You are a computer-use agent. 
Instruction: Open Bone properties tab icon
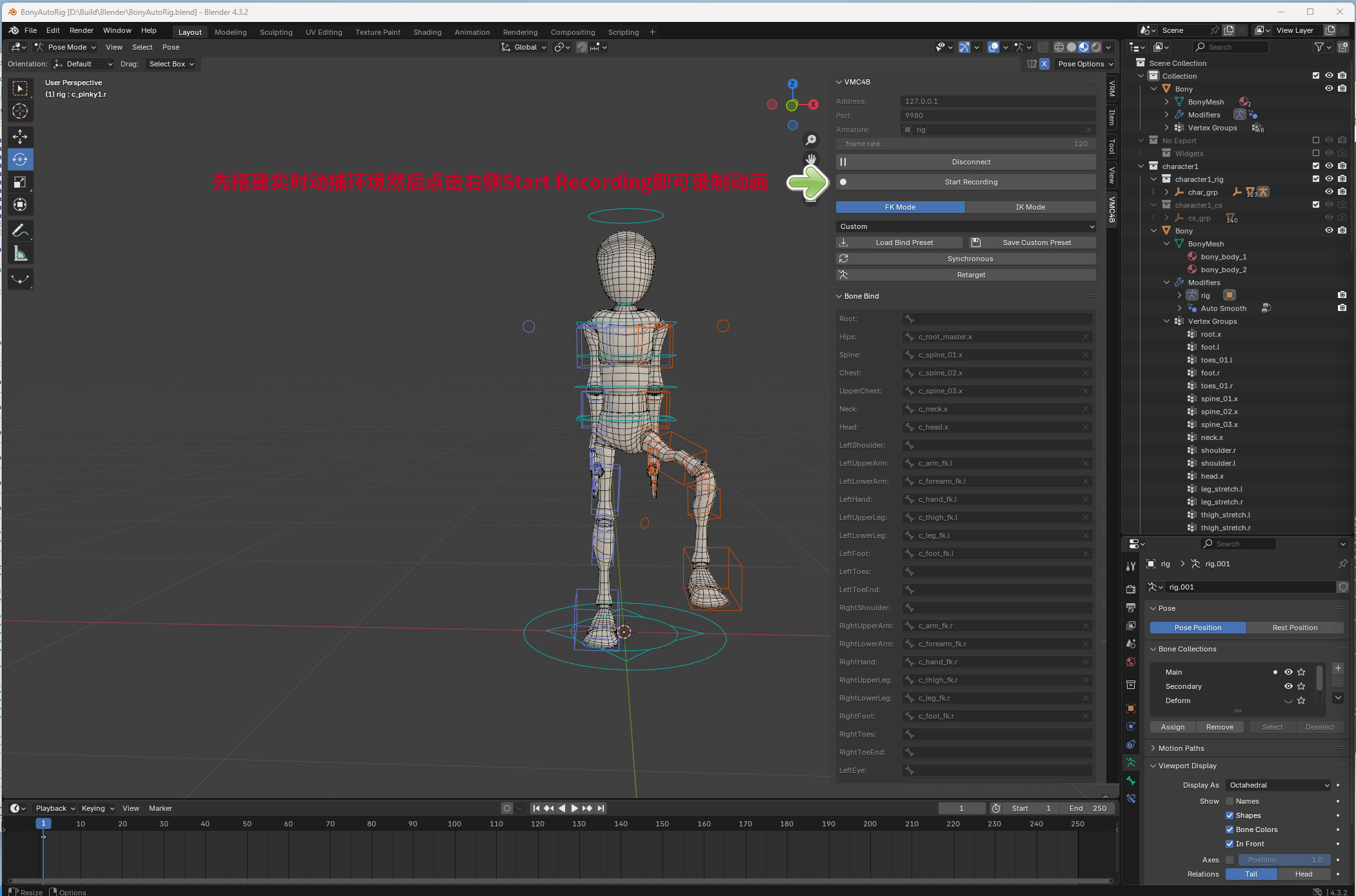[x=1131, y=781]
